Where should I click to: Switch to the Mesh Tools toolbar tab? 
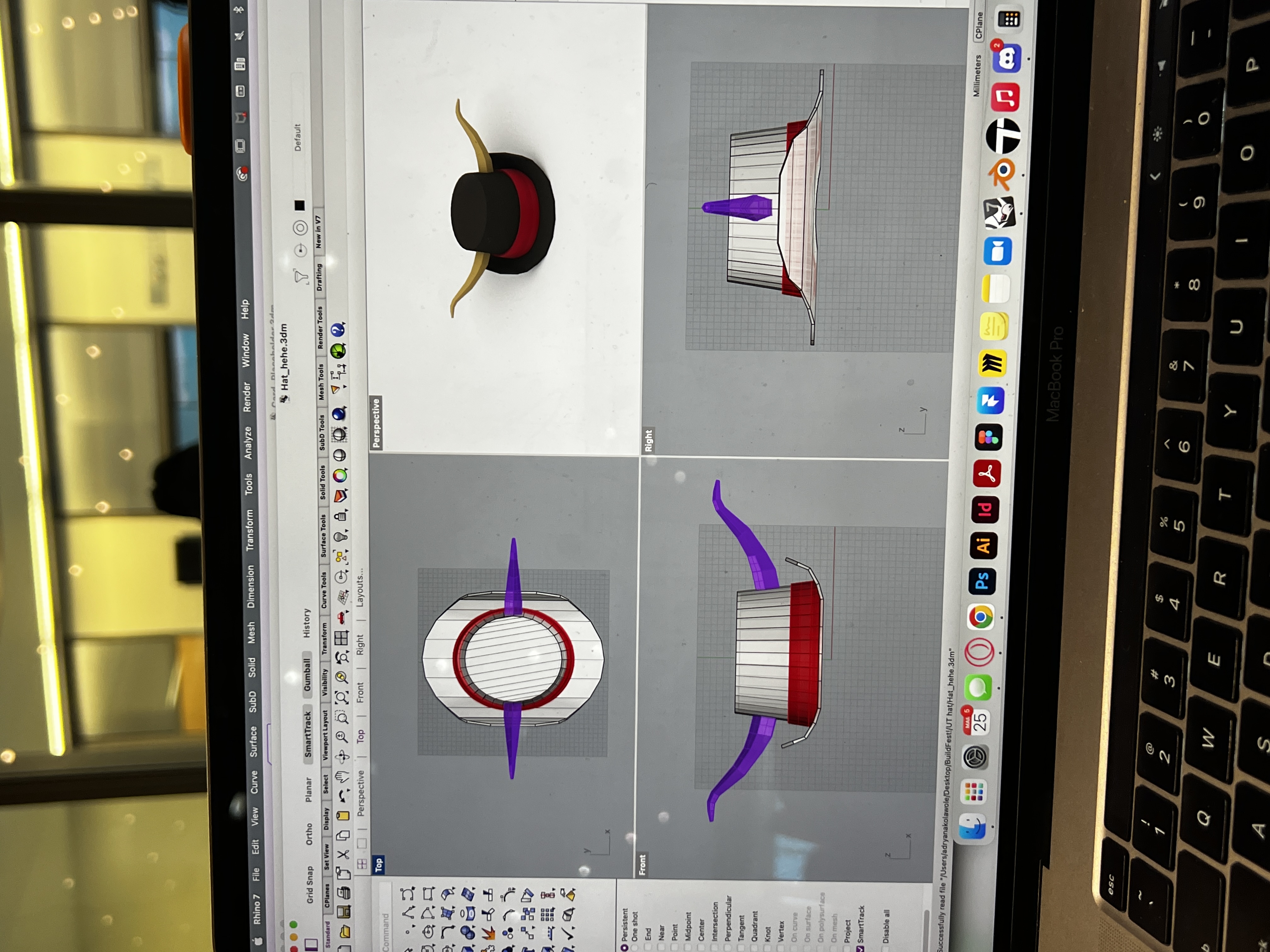click(x=322, y=382)
